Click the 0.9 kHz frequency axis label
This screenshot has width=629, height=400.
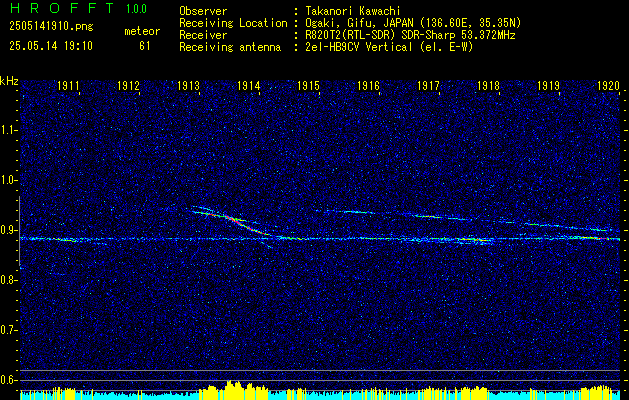pos(8,230)
